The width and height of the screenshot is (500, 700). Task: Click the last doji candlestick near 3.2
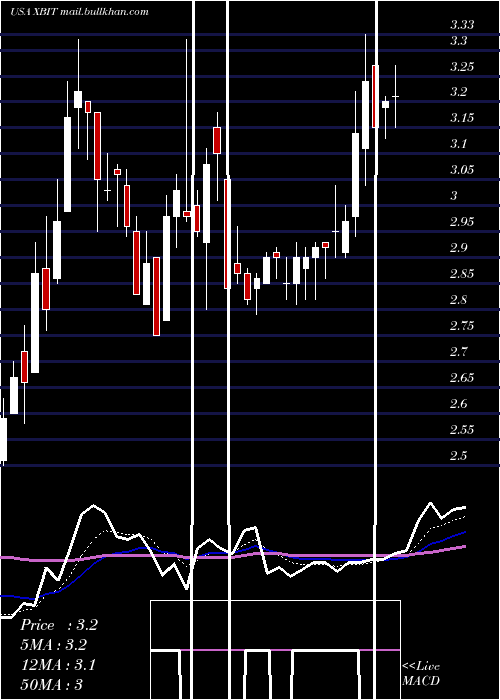click(395, 96)
